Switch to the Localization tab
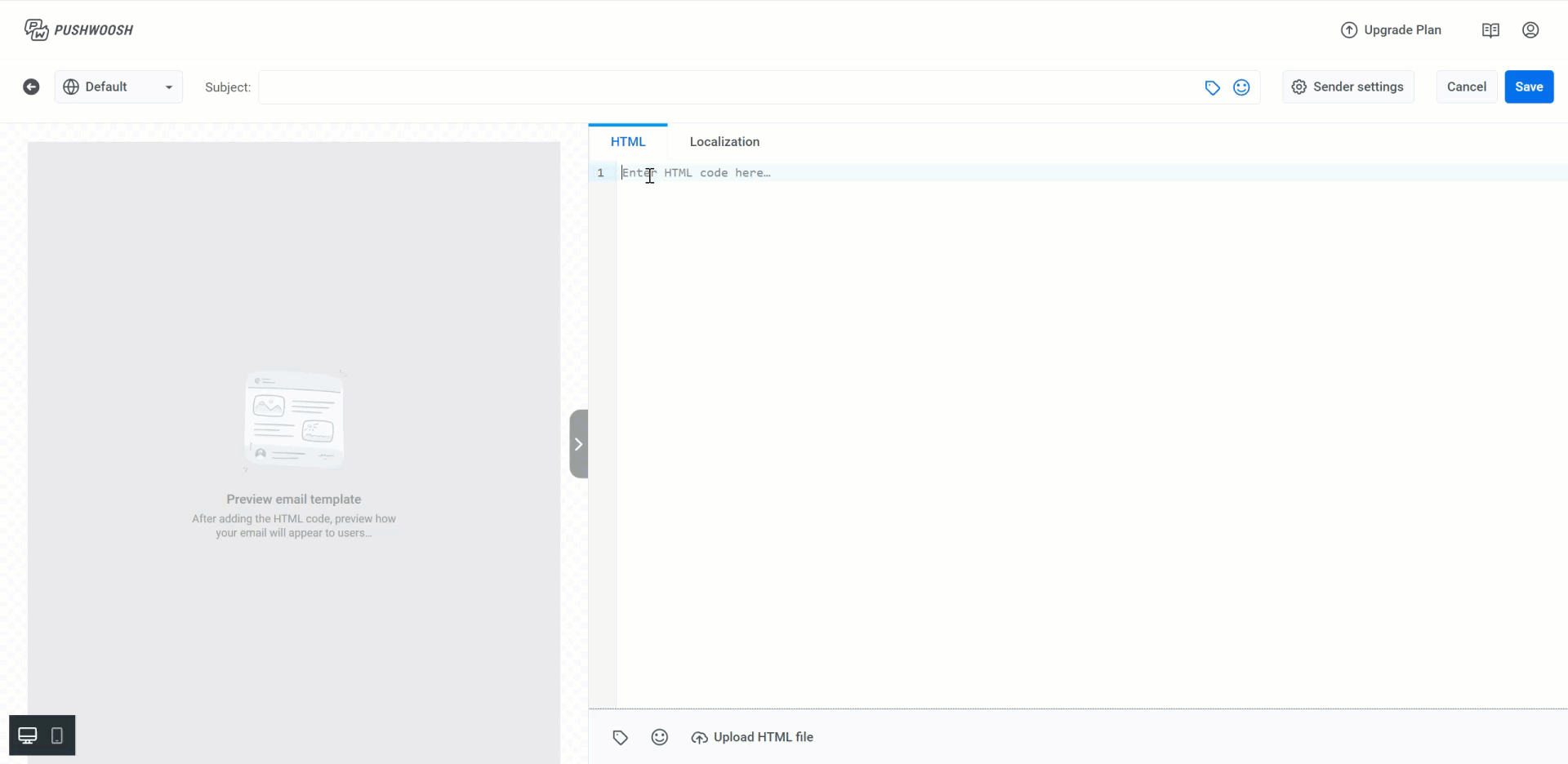Image resolution: width=1568 pixels, height=764 pixels. tap(724, 142)
